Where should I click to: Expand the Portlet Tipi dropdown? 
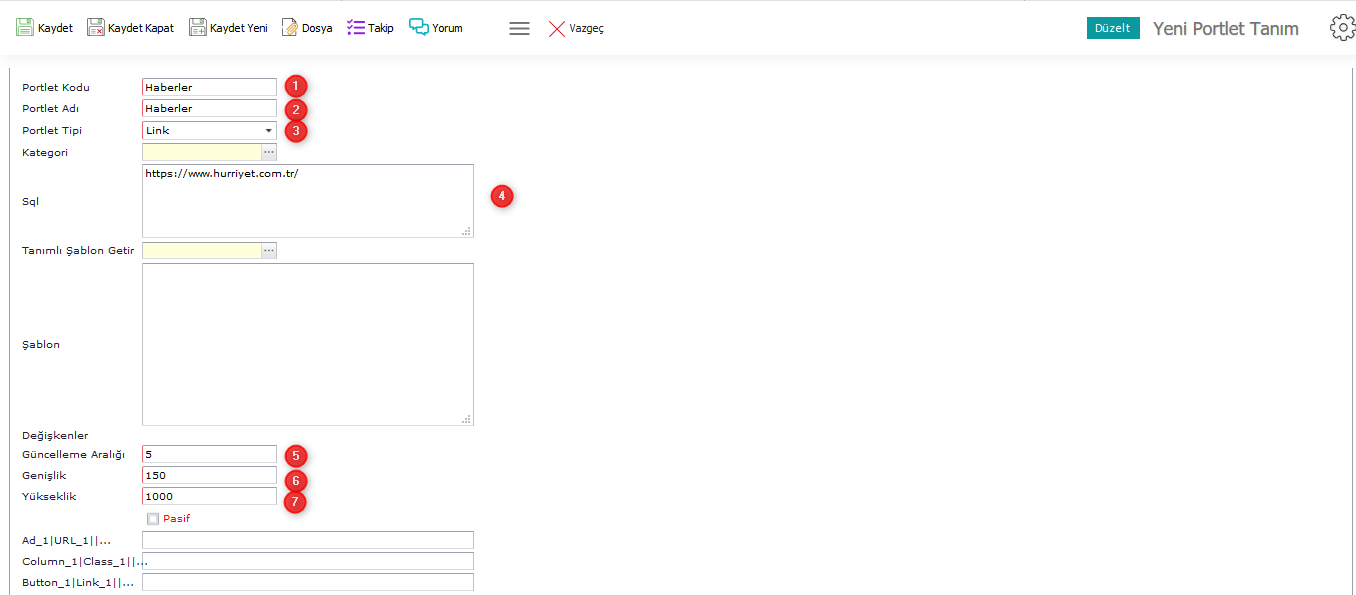click(268, 131)
